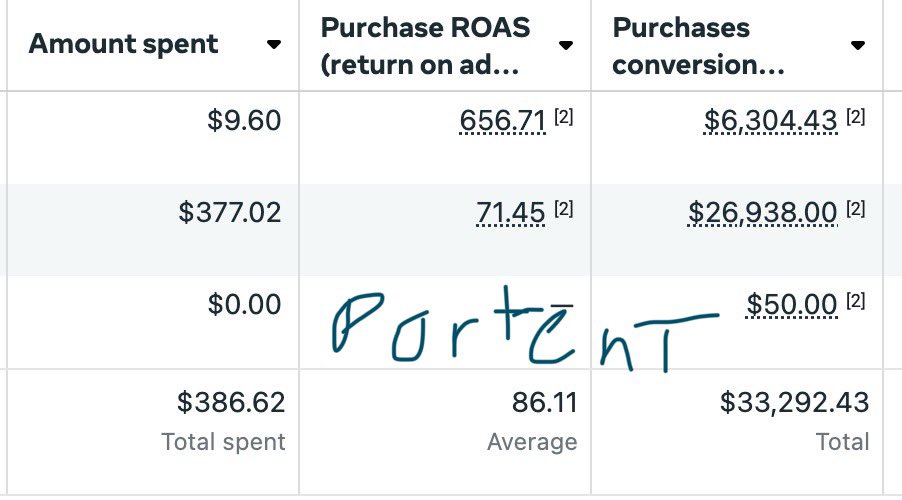This screenshot has height=500, width=902.
Task: Click the Purchases conversion column header text
Action: tap(697, 45)
